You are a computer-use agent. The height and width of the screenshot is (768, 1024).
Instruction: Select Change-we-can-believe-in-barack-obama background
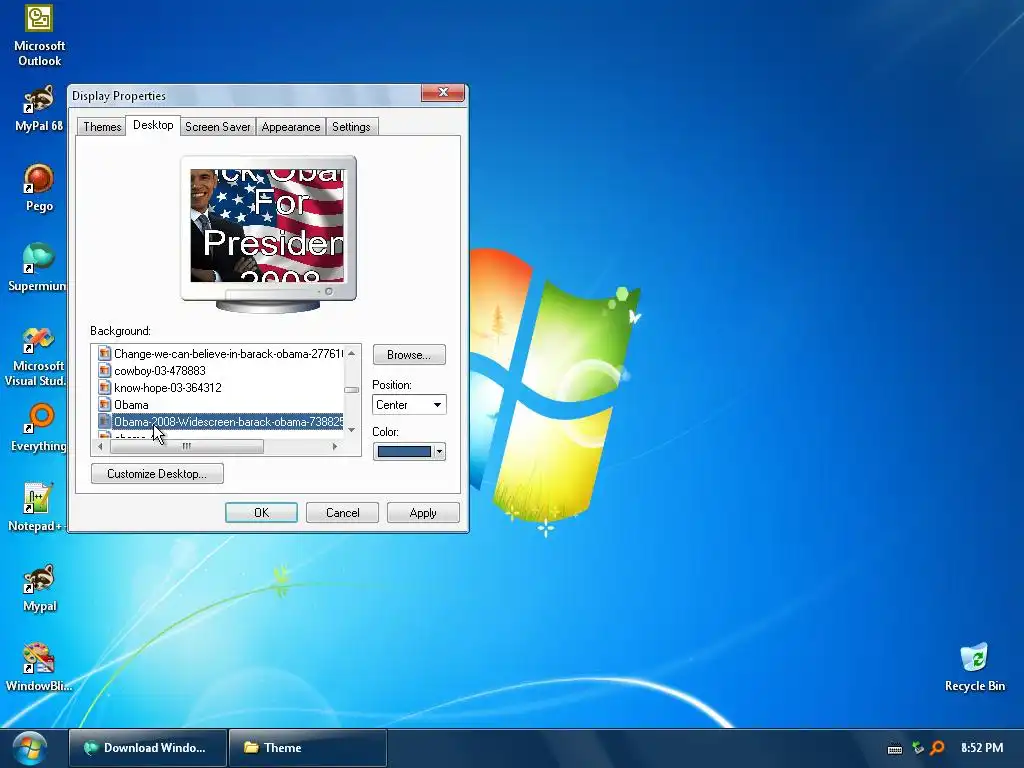click(228, 353)
